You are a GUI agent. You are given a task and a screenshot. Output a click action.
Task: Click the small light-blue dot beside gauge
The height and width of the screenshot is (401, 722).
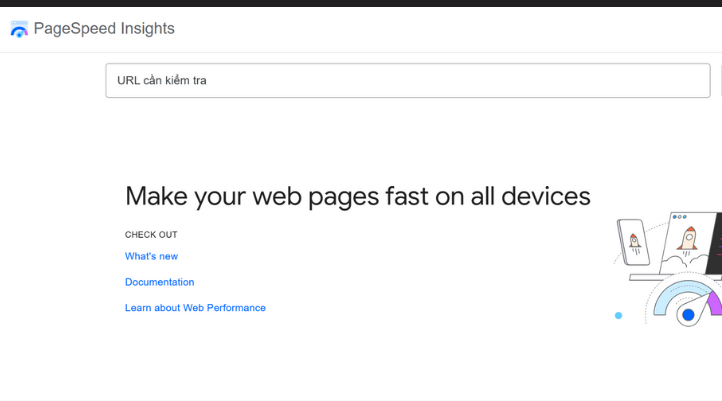(x=618, y=315)
